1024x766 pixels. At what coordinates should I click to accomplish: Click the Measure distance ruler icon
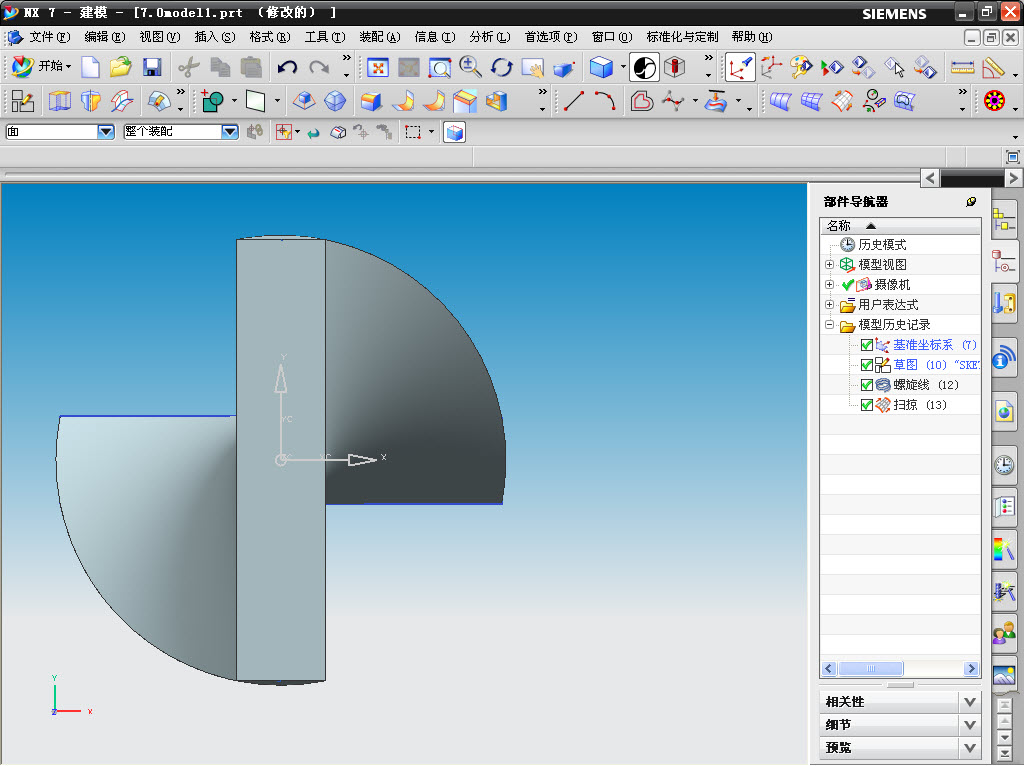[962, 67]
